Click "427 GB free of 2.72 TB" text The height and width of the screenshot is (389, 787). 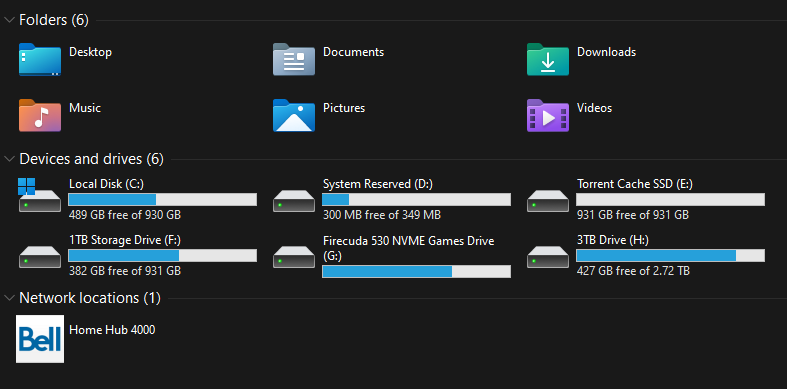point(633,271)
